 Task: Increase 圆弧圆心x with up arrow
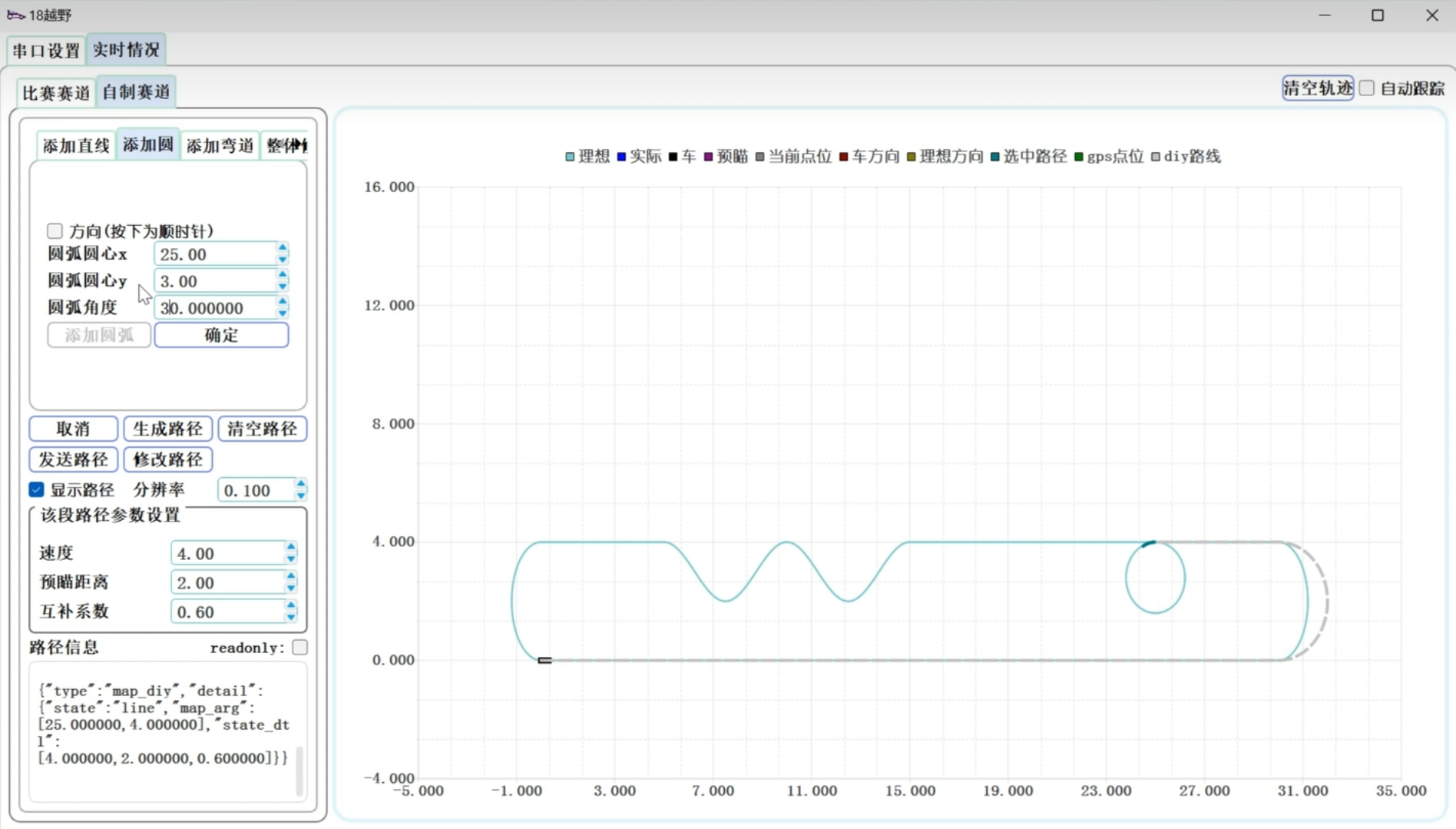[283, 248]
